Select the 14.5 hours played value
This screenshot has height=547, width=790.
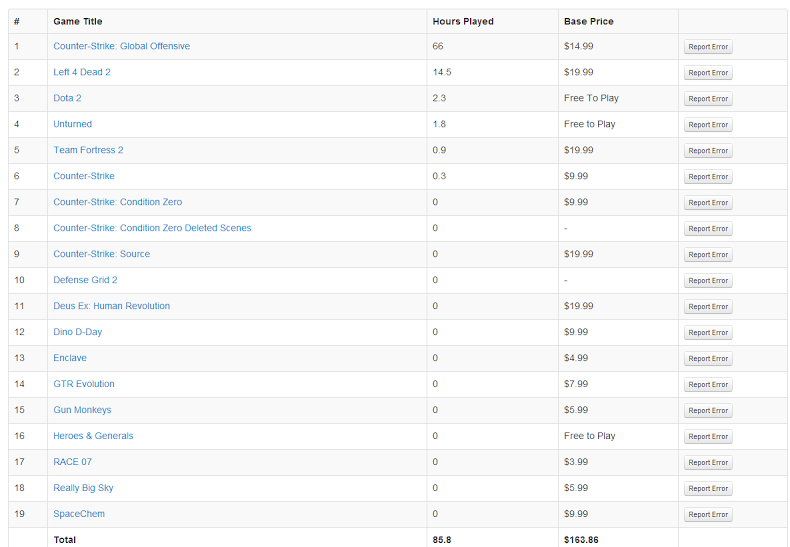point(442,72)
